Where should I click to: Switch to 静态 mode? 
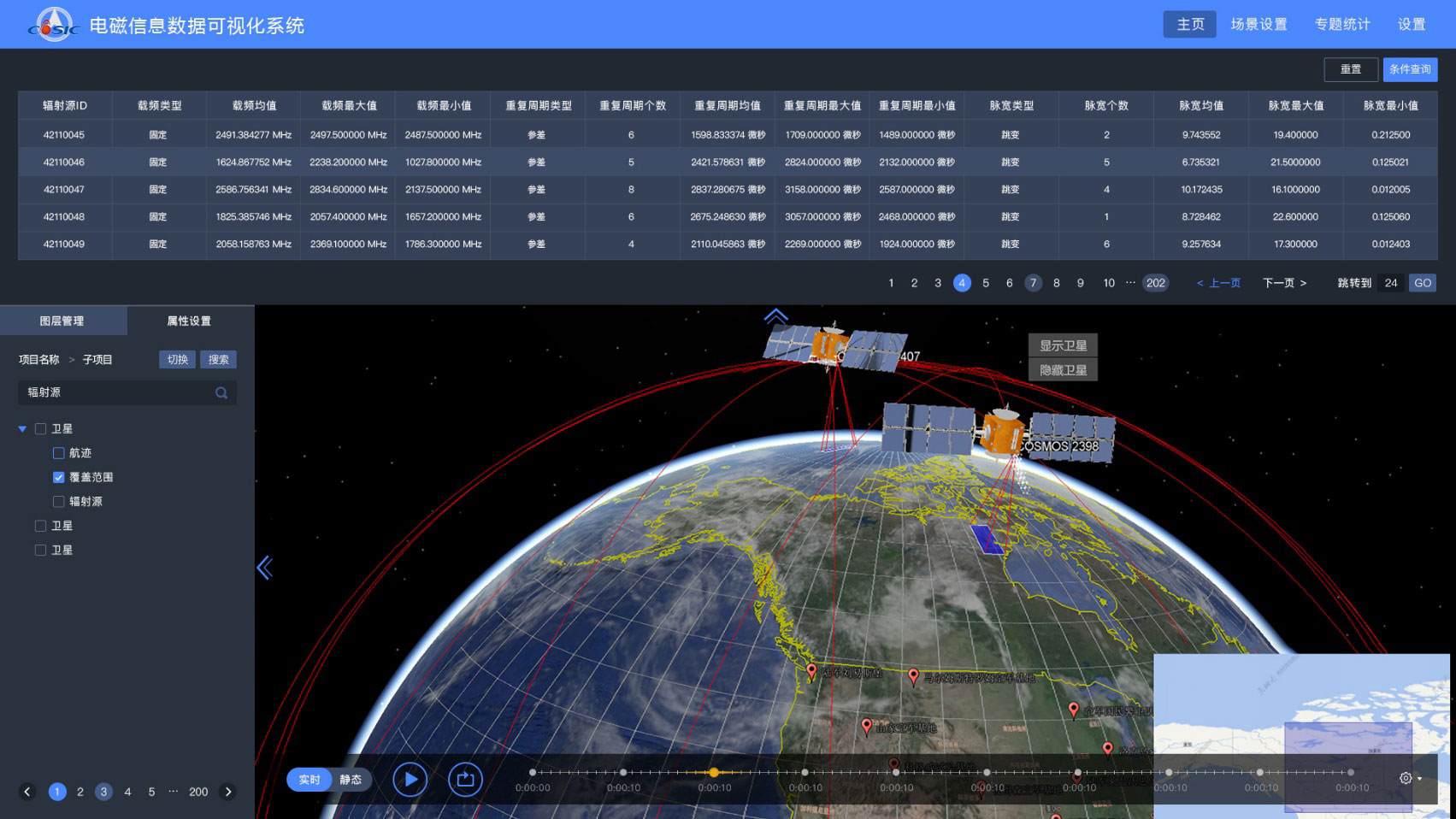tap(351, 780)
